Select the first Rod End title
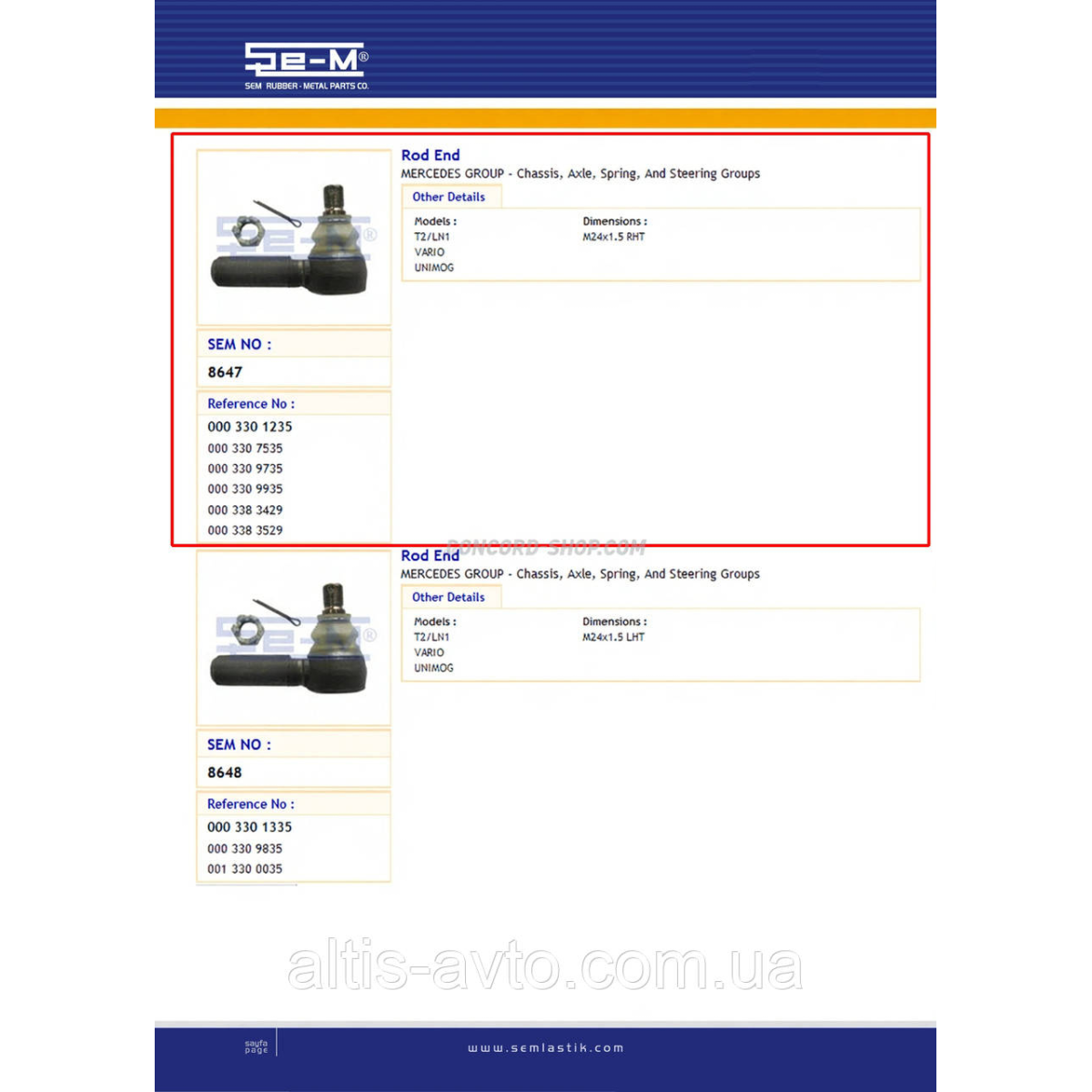1092x1092 pixels. pos(430,156)
